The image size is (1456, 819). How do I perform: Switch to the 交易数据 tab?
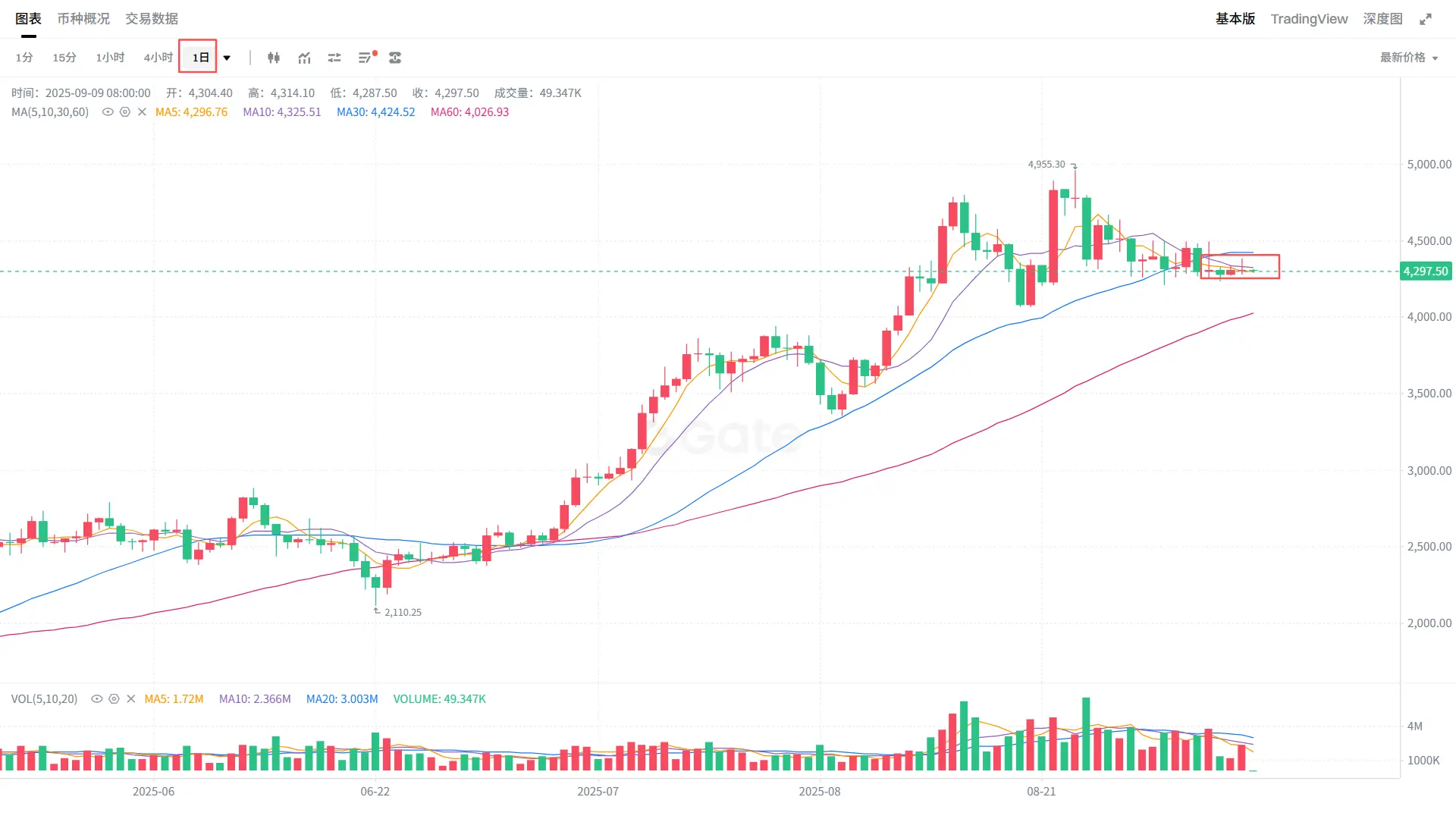[152, 19]
